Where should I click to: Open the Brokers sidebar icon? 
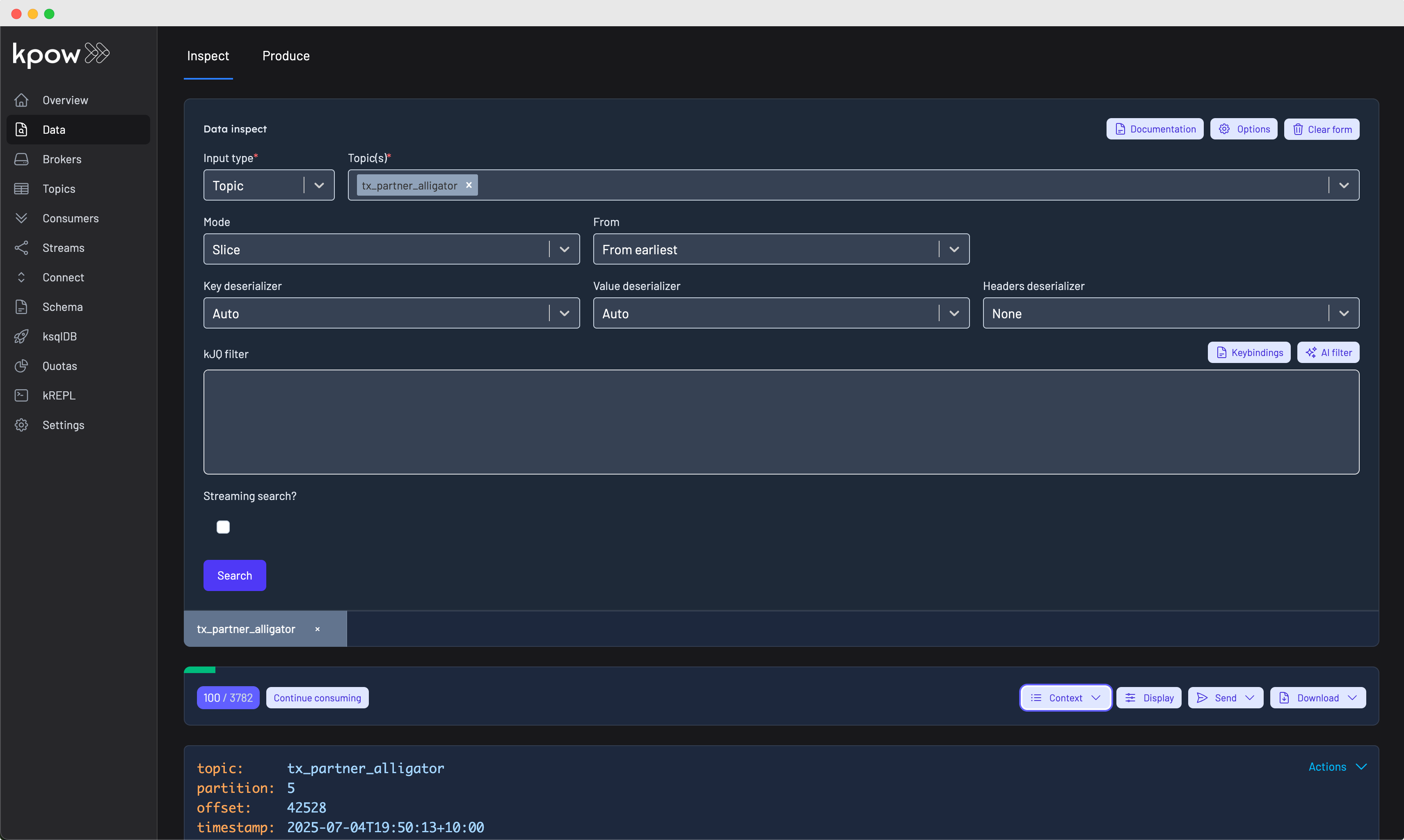click(x=21, y=159)
